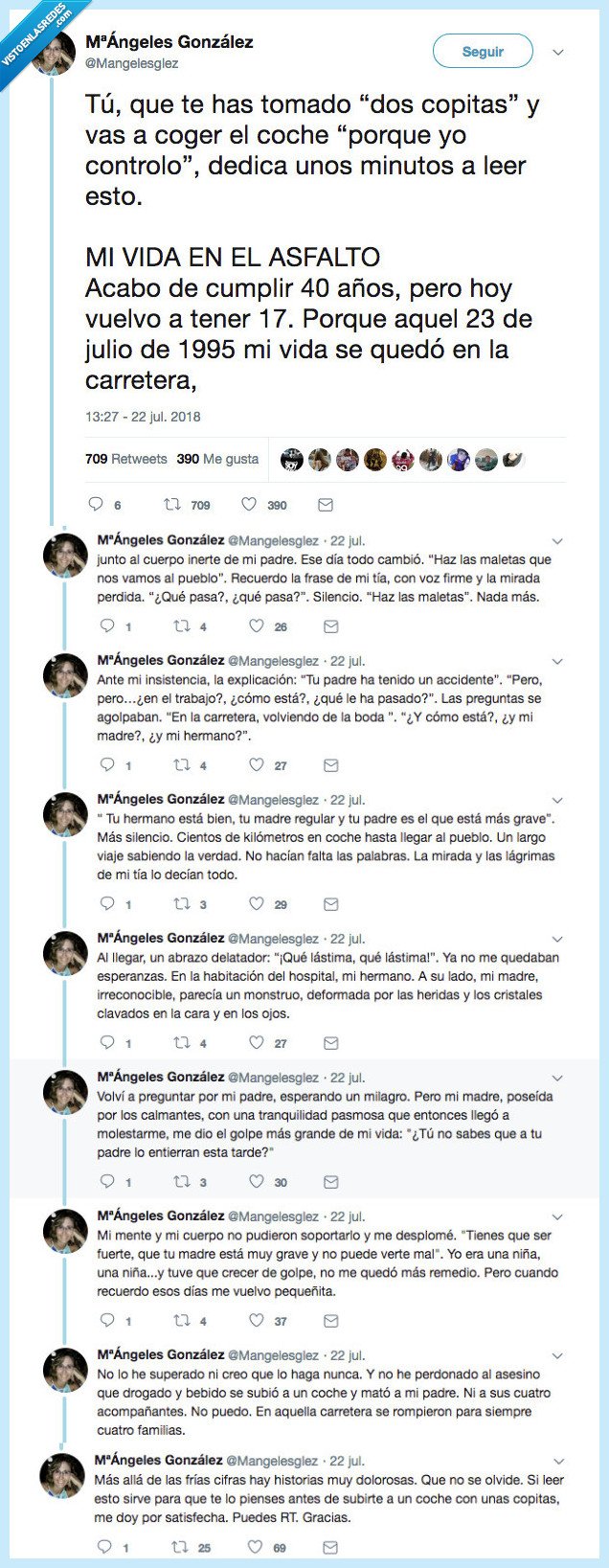
Task: Open the chevron menu on the main tweet
Action: [557, 54]
